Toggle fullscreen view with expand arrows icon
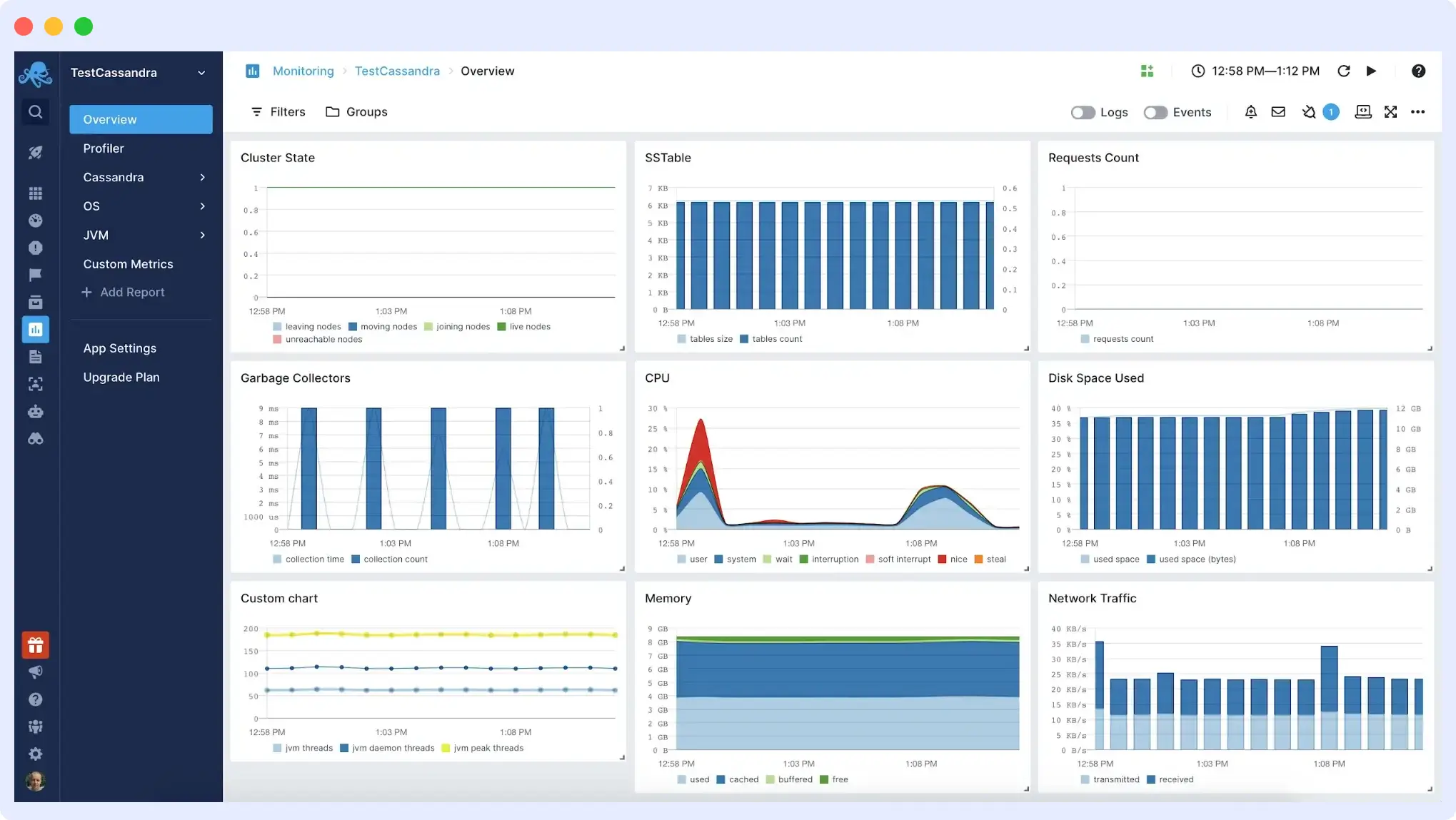Screen dimensions: 1456x820 pos(1390,111)
